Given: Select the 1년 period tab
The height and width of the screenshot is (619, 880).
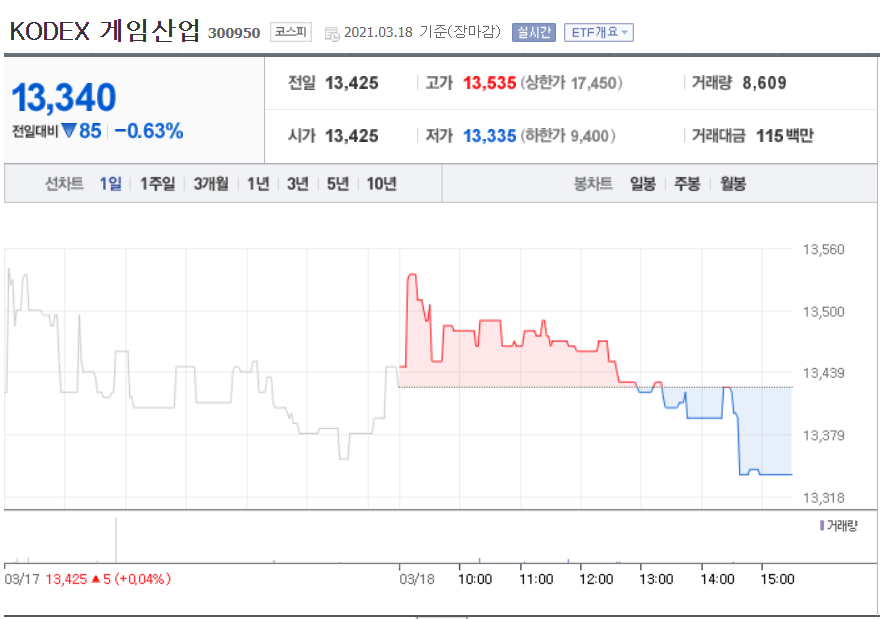Looking at the screenshot, I should (257, 183).
